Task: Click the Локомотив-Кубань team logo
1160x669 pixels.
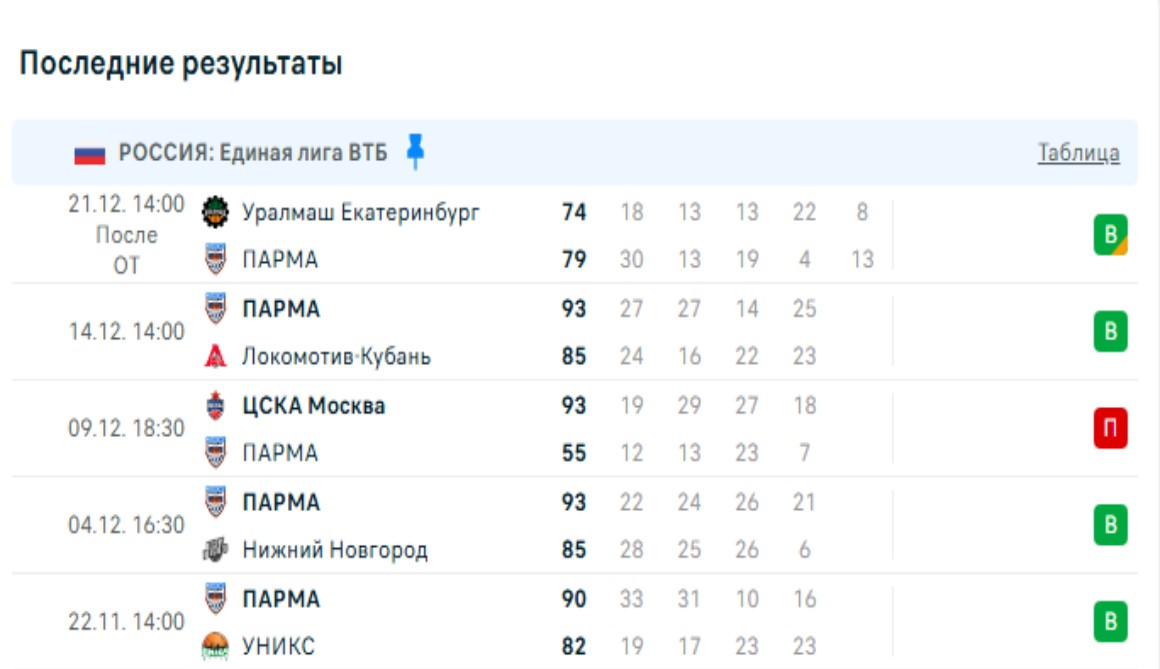Action: tap(215, 356)
